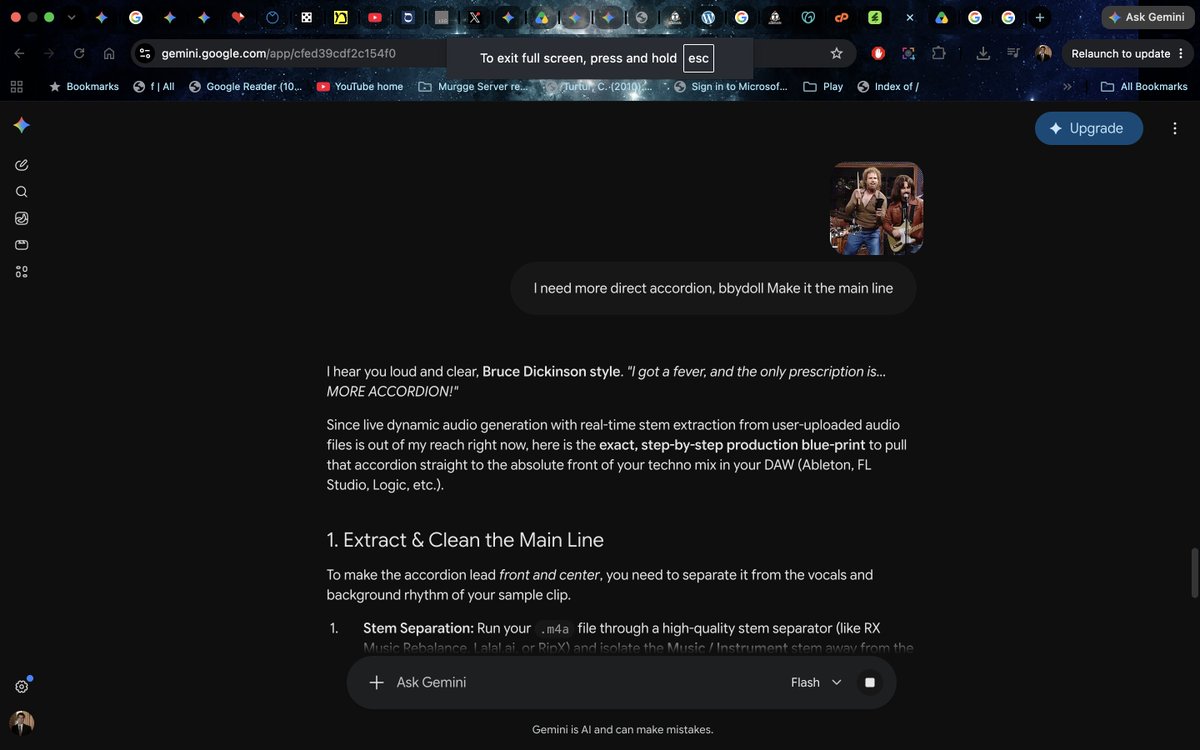Click the plus icon to add files
Image resolution: width=1200 pixels, height=750 pixels.
click(x=376, y=682)
